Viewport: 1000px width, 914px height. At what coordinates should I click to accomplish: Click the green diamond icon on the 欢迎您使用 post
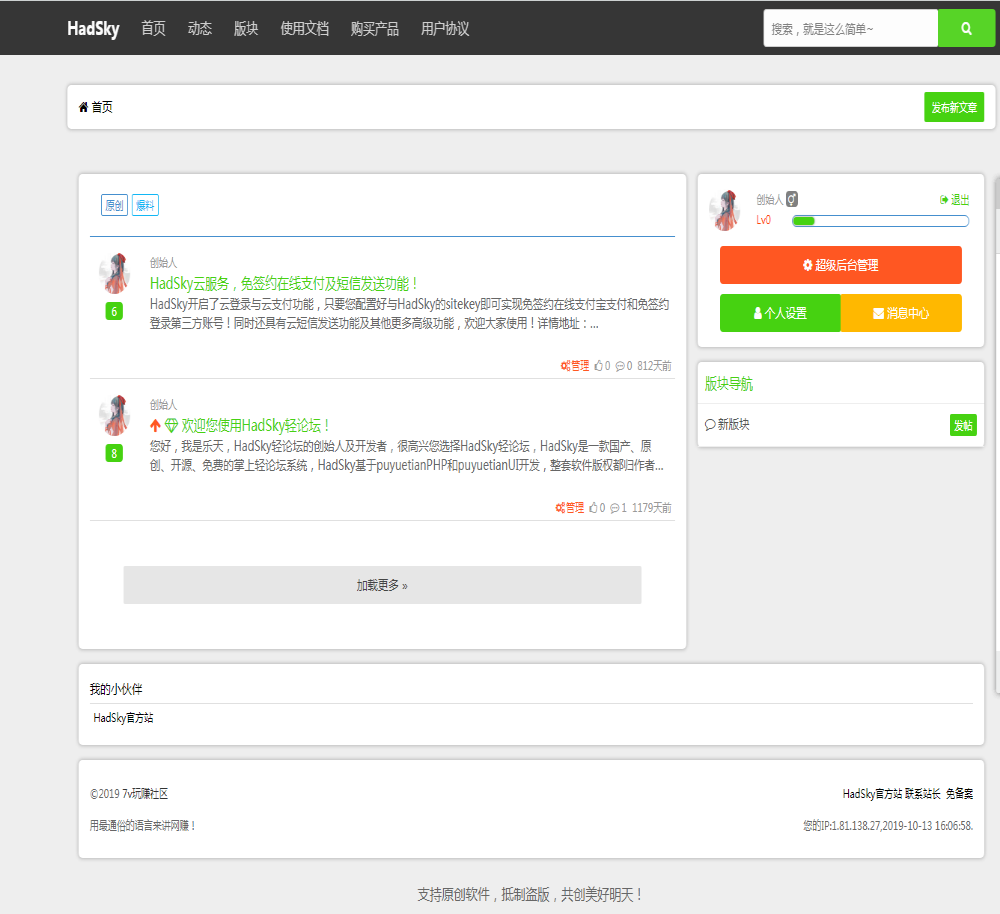(171, 425)
